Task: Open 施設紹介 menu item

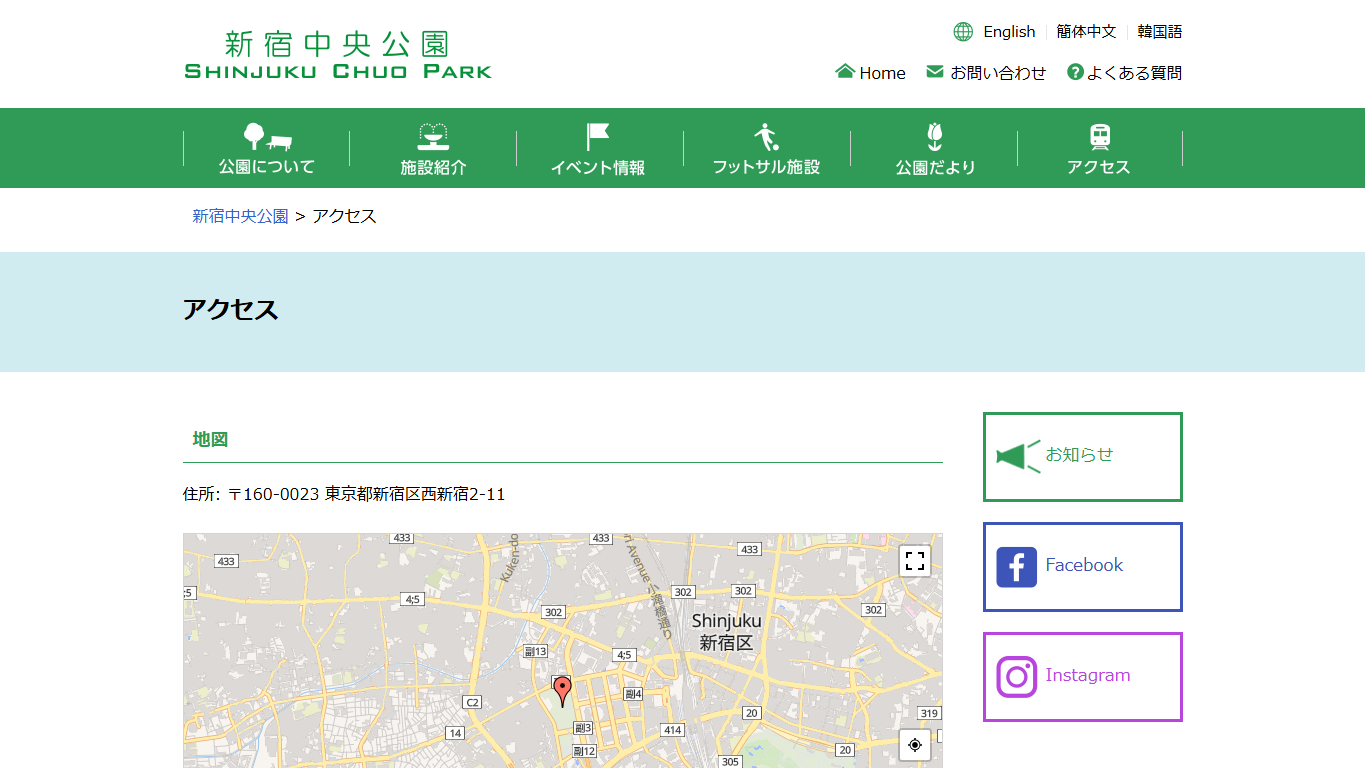Action: [433, 167]
